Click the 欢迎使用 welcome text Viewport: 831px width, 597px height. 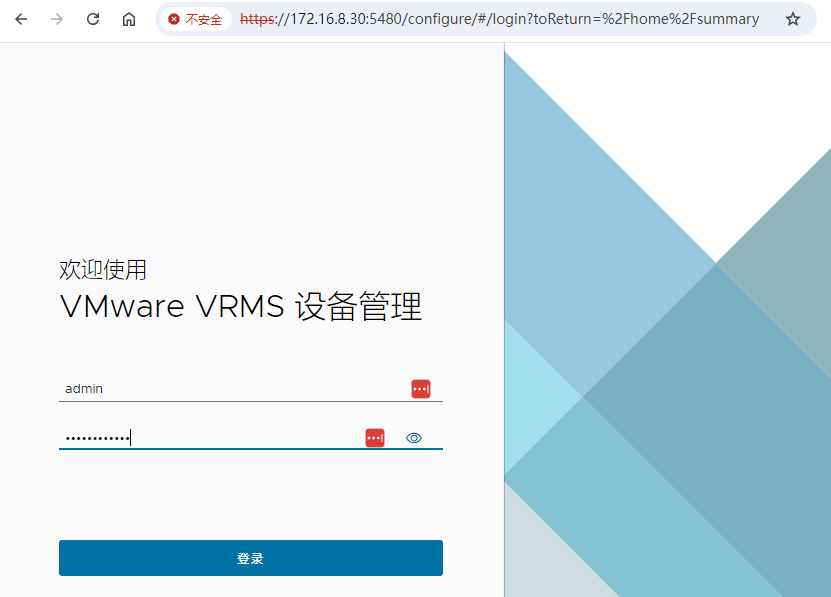point(103,269)
